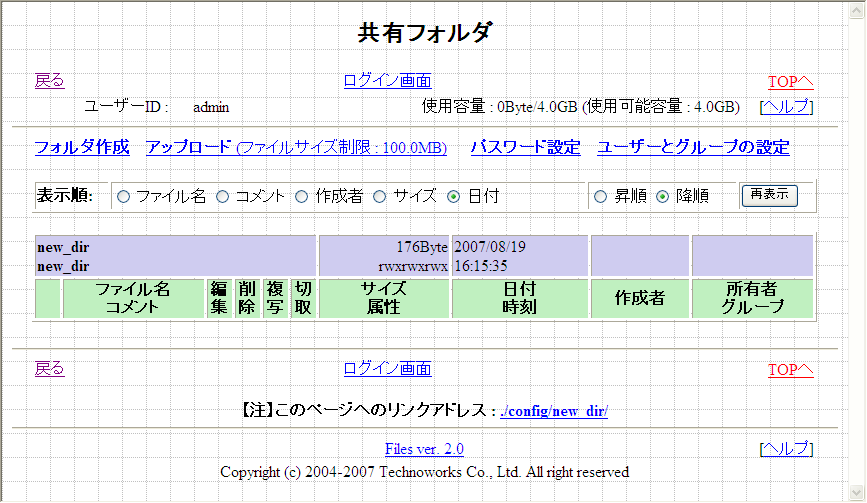Choose 作成者 as the display order
This screenshot has height=503, width=867.
(x=302, y=197)
